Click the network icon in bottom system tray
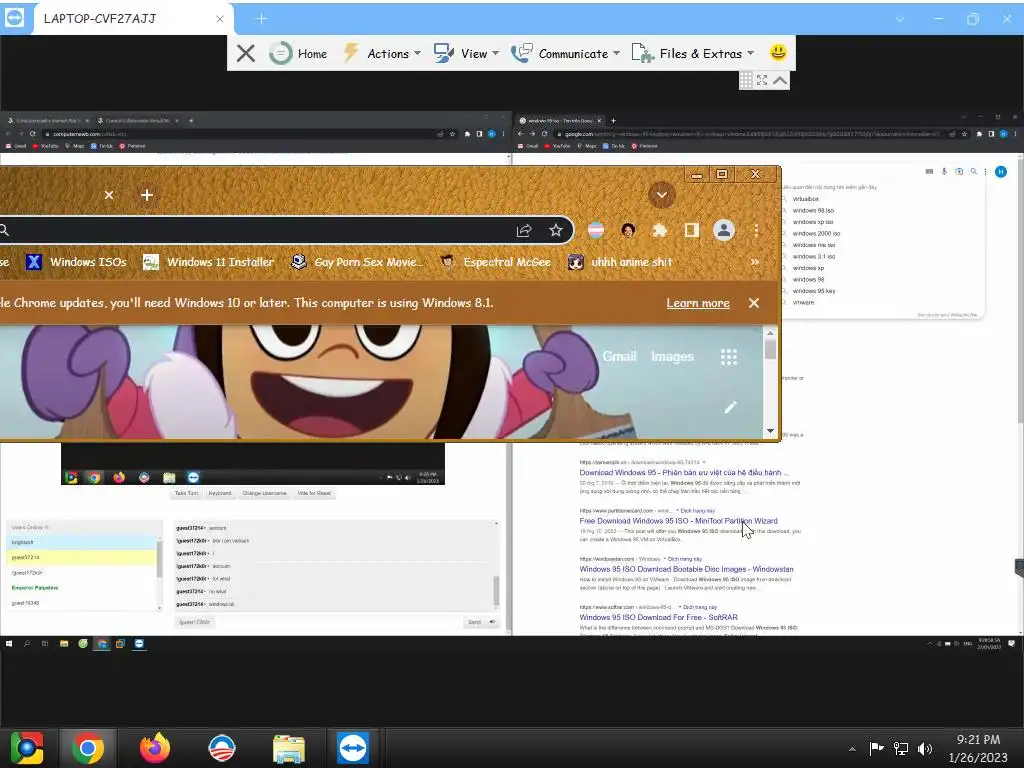Viewport: 1024px width, 768px height. pyautogui.click(x=901, y=748)
